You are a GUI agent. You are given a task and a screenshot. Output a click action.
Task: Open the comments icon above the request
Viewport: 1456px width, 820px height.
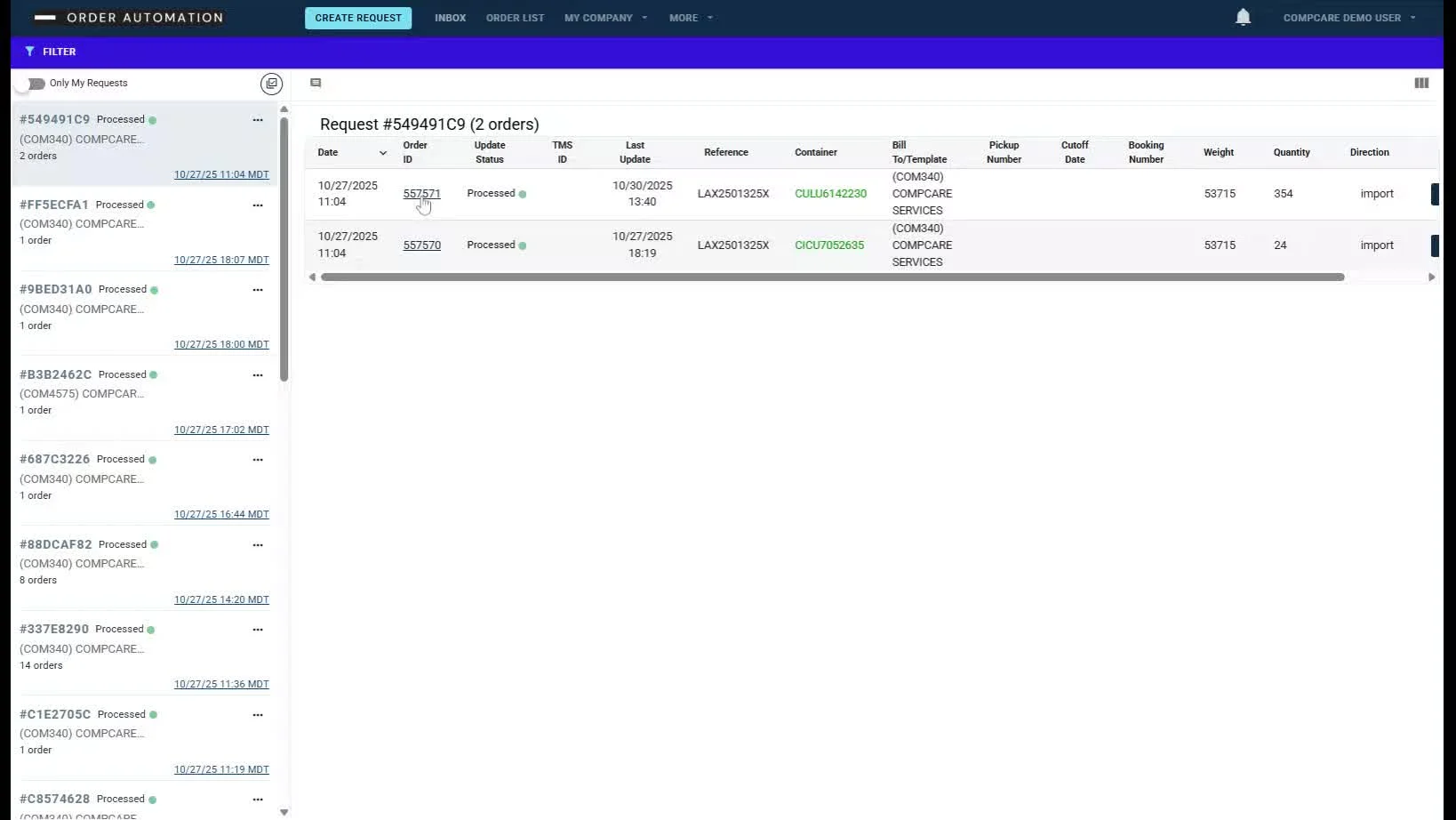coord(316,83)
